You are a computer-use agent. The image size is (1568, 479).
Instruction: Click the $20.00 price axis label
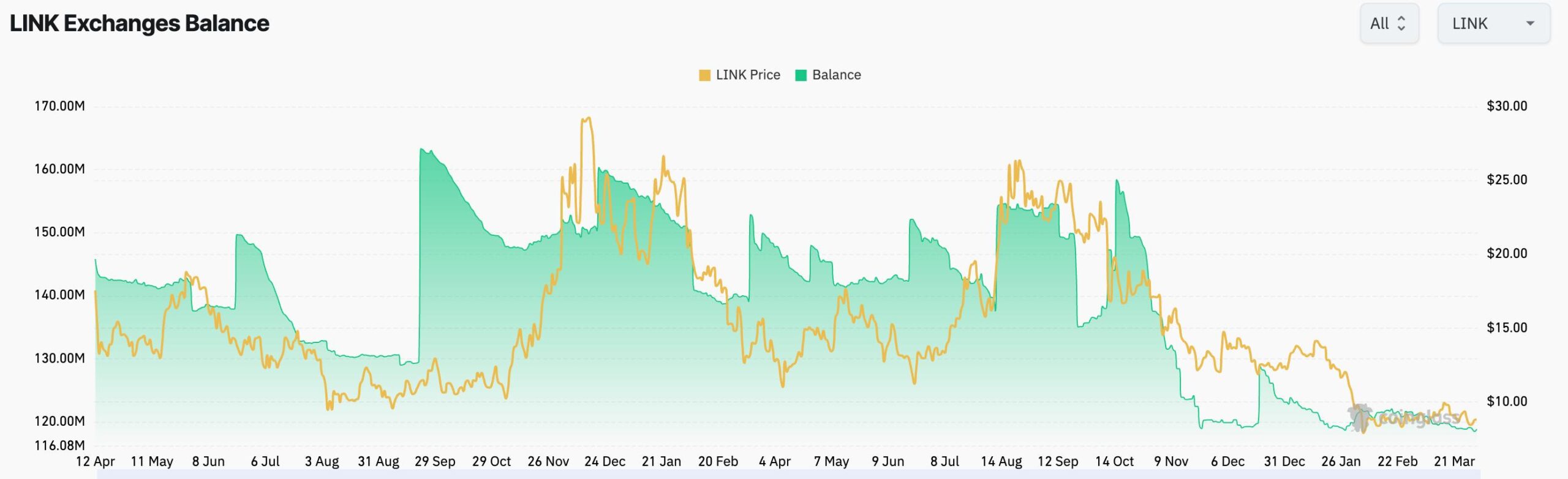tap(1507, 253)
